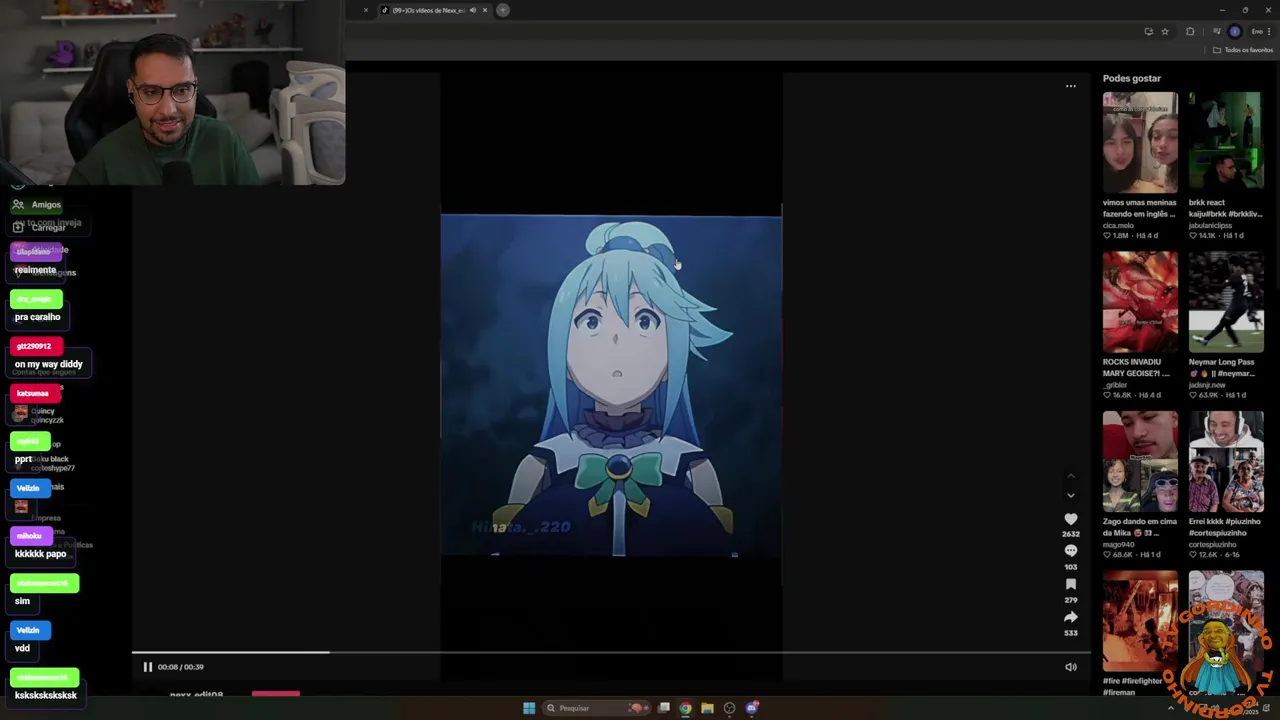This screenshot has width=1280, height=720.
Task: Click the Podes gostar heading
Action: click(x=1132, y=78)
